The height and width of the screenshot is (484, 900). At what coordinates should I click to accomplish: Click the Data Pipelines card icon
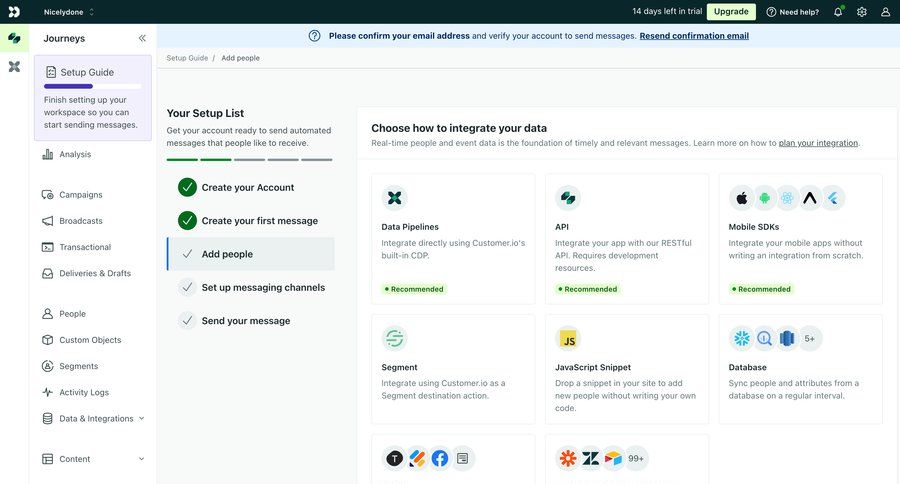tap(394, 198)
